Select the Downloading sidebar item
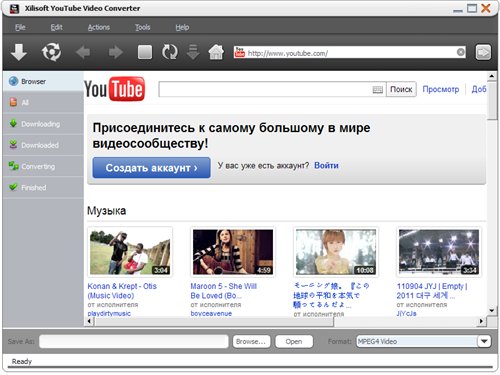 point(43,124)
